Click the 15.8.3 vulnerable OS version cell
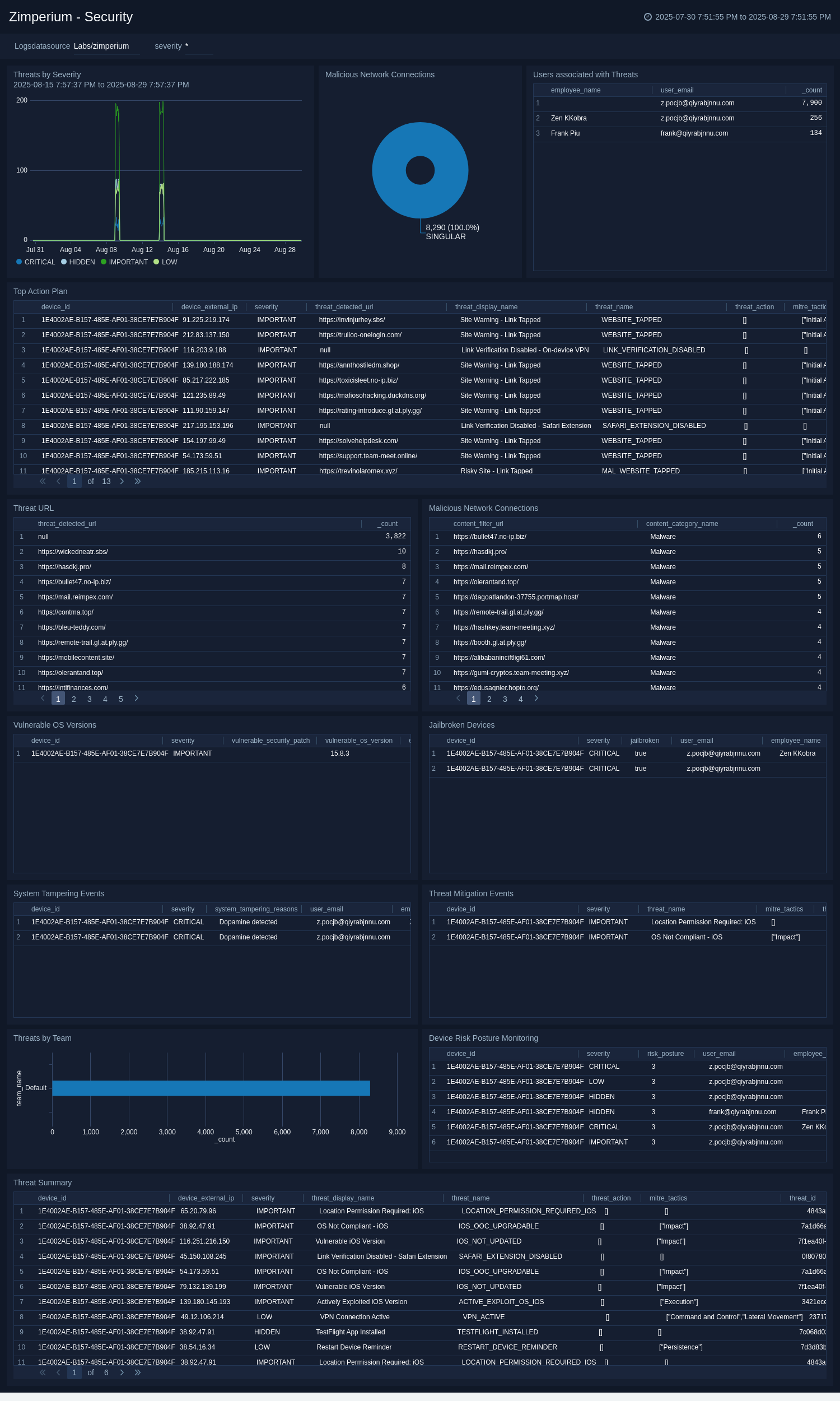This screenshot has height=1401, width=840. [339, 753]
